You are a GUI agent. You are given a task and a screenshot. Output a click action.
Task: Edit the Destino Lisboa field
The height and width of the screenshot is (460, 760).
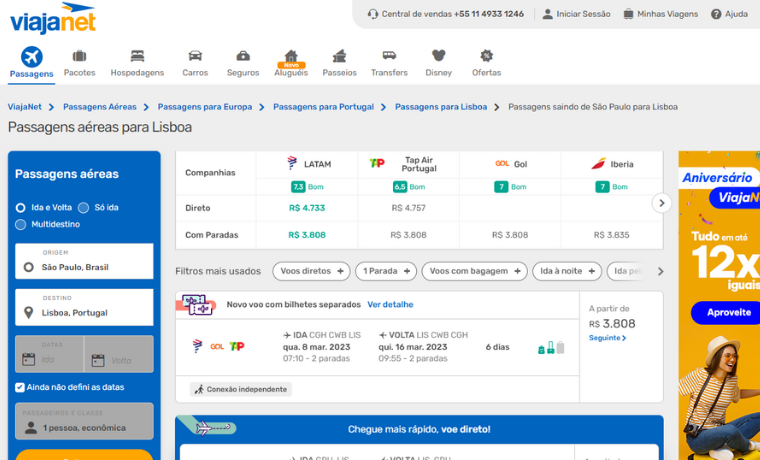84,307
